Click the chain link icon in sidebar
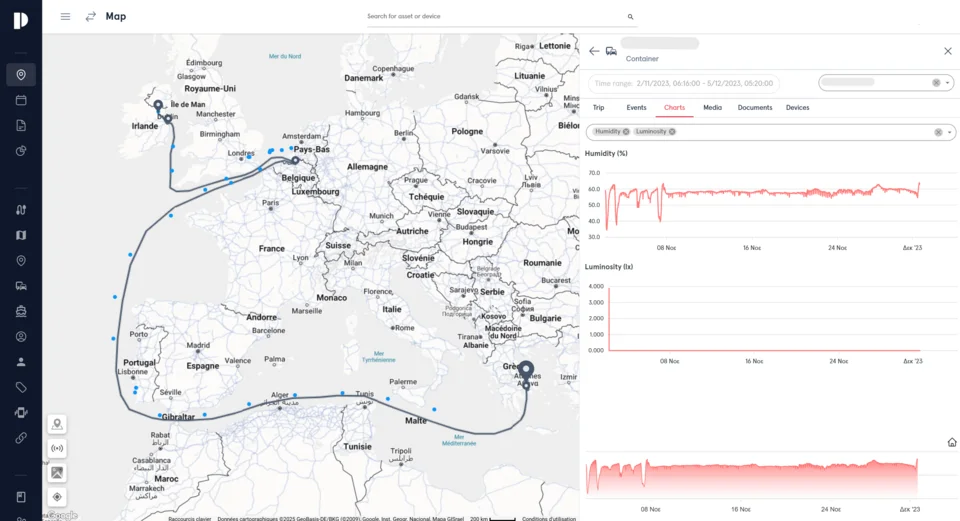960x521 pixels. [x=21, y=438]
